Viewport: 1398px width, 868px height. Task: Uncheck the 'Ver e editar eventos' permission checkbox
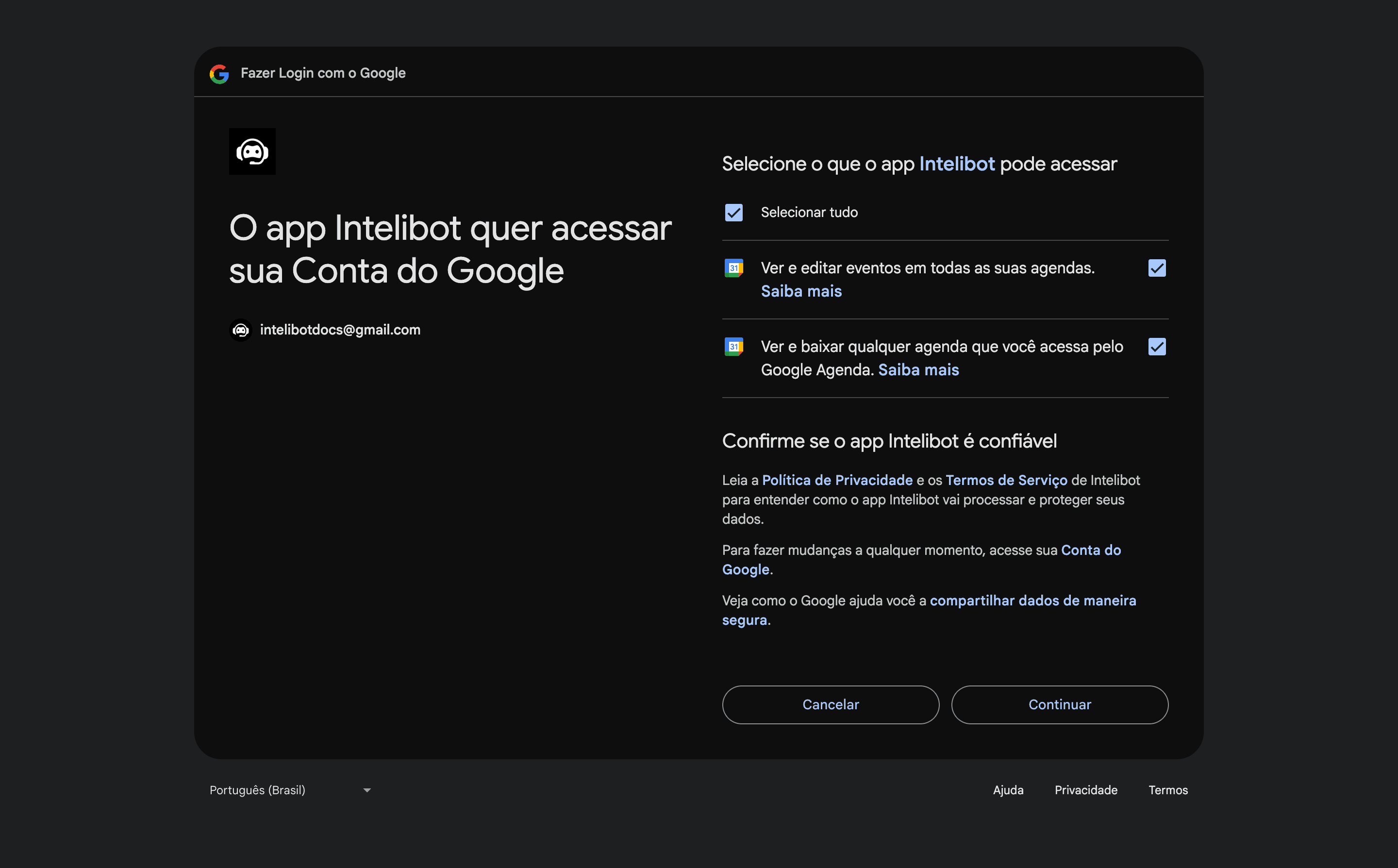(x=1157, y=268)
